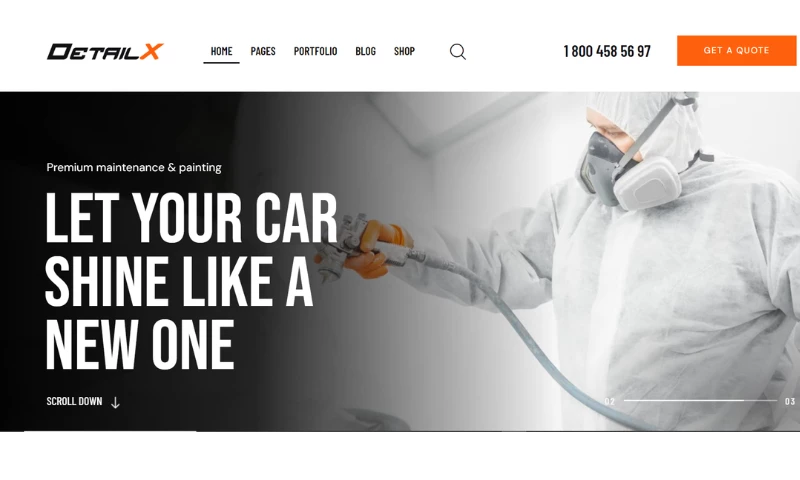Click the Get a Quote button
This screenshot has height=480, width=800.
(x=736, y=50)
